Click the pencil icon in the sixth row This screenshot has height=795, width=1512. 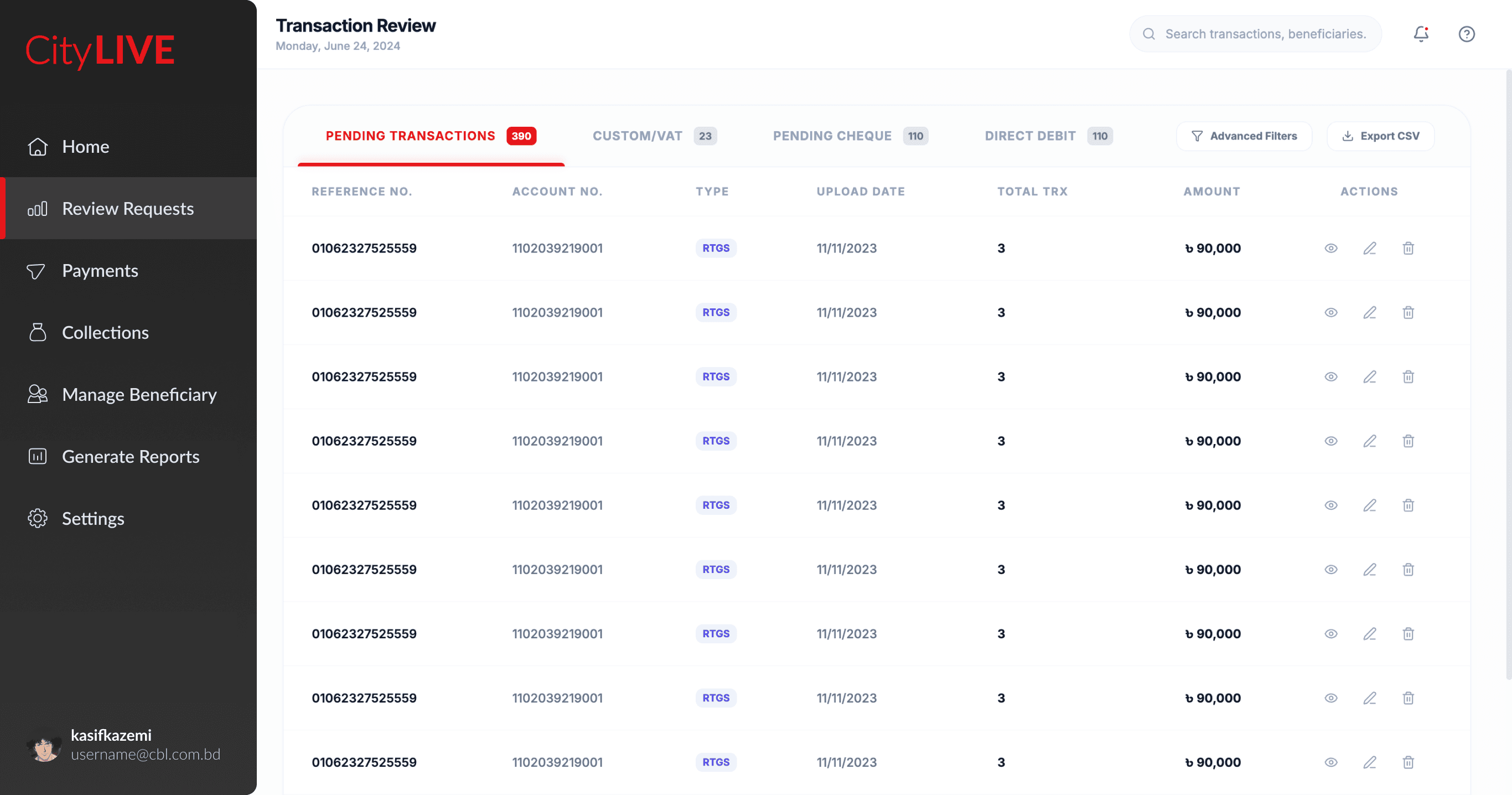[x=1369, y=570]
